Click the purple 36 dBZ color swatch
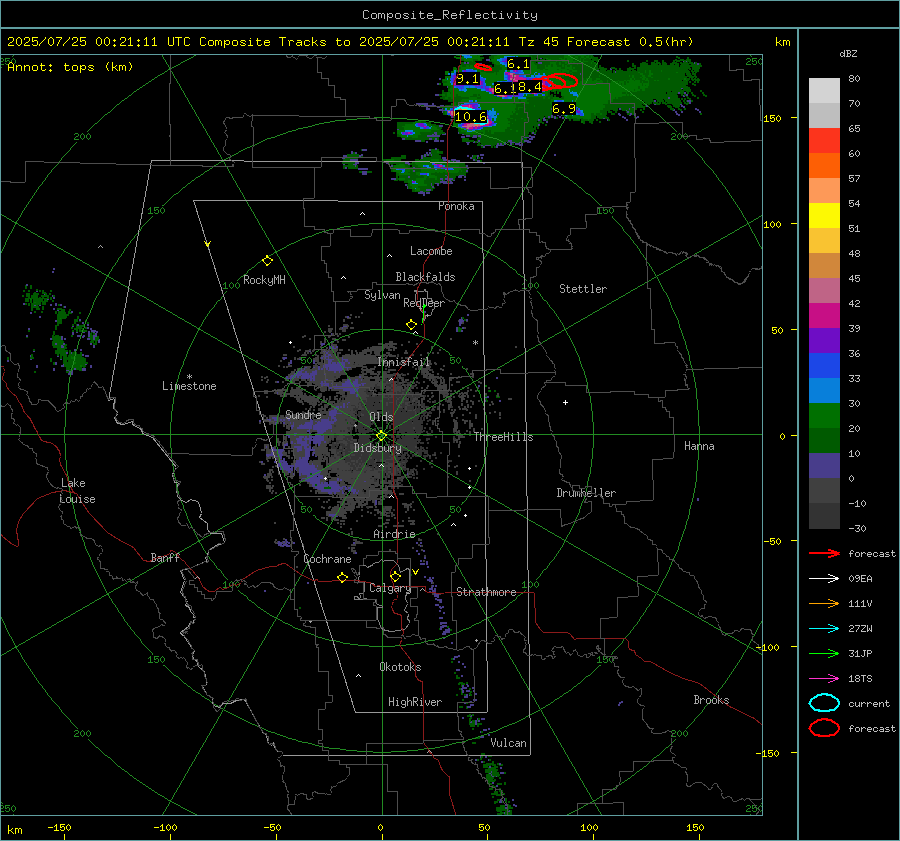 [x=824, y=340]
